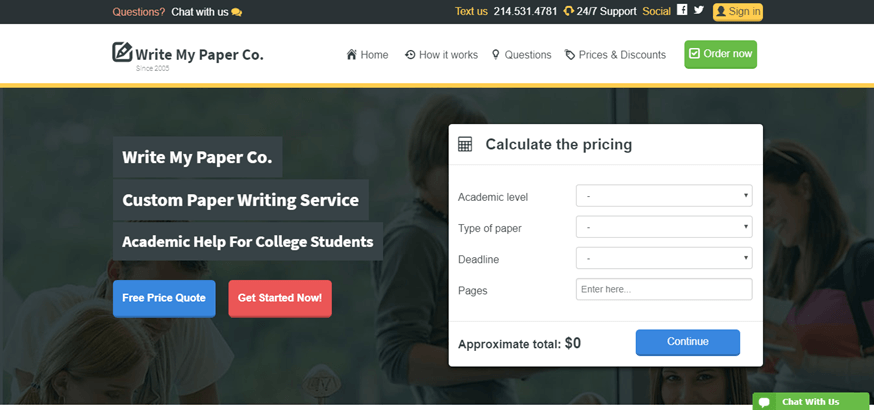Go to How it works menu item
Viewport: 874px width, 410px height.
pyautogui.click(x=441, y=55)
